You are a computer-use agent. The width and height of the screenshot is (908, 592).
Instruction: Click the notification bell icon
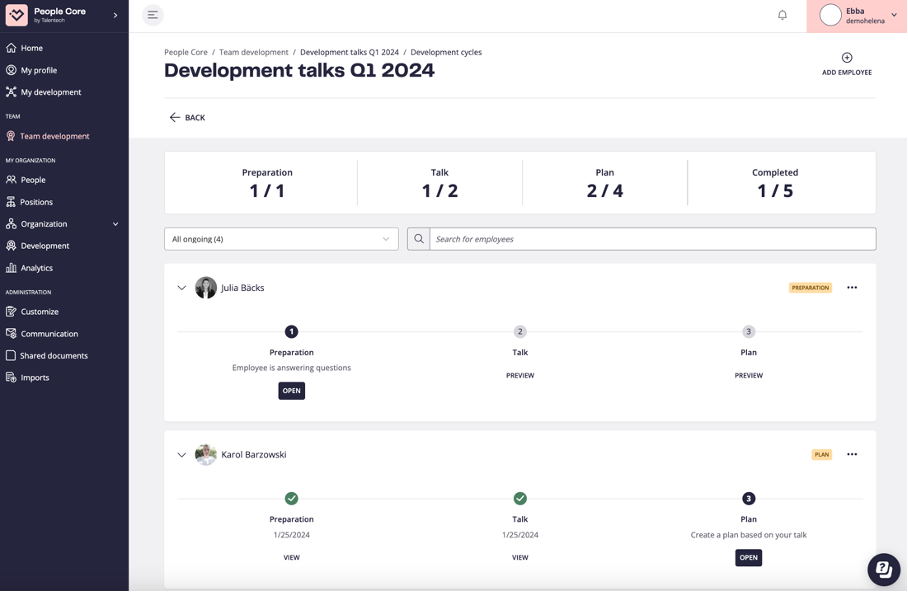[782, 15]
